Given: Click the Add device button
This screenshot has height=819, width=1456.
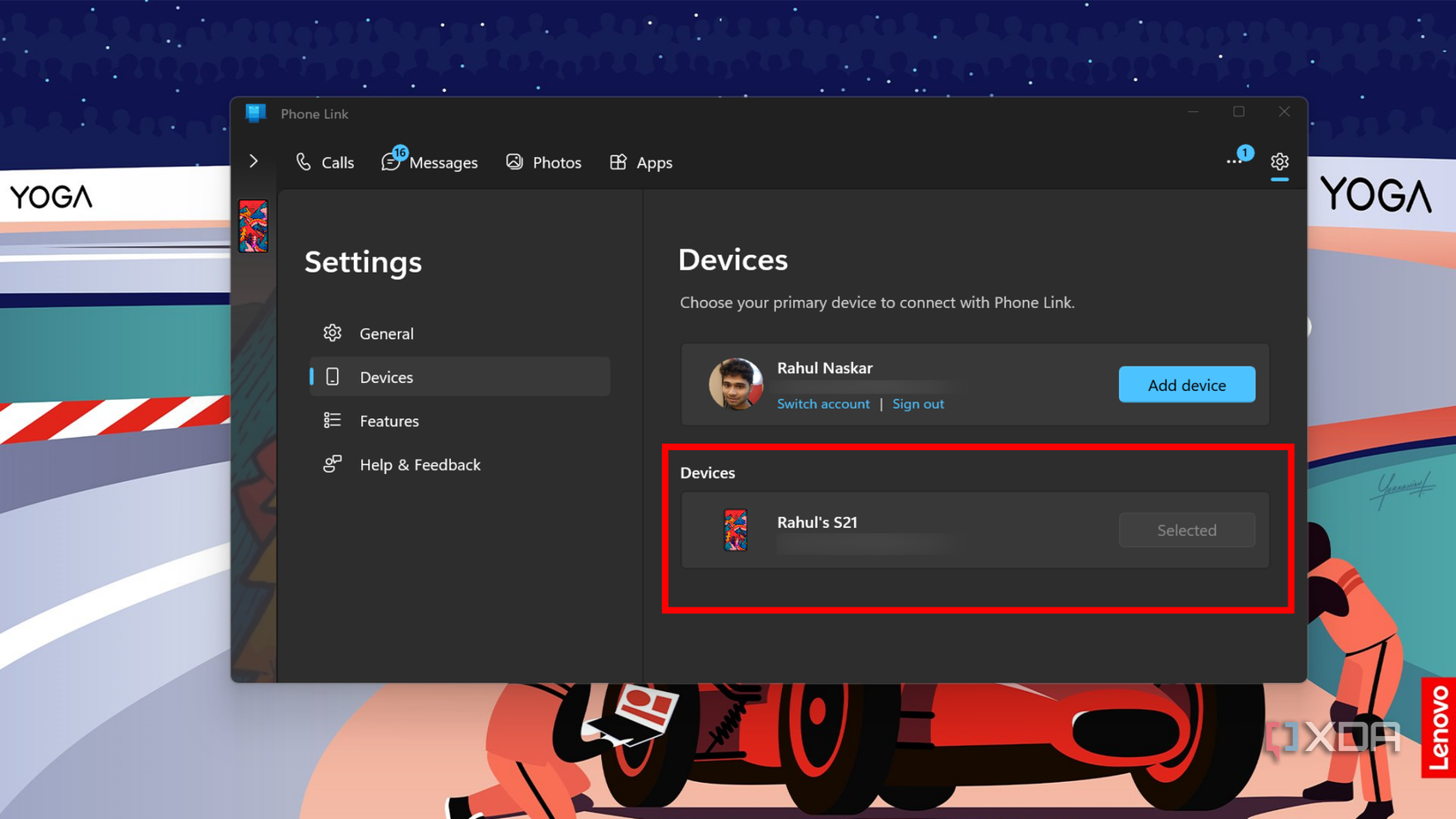Looking at the screenshot, I should [1186, 385].
